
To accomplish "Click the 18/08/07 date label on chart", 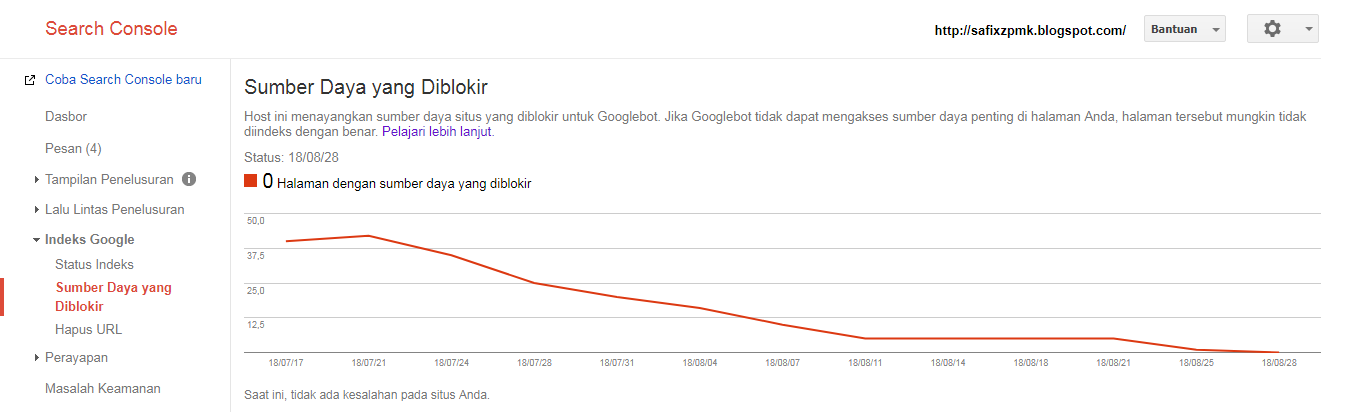I will [783, 362].
